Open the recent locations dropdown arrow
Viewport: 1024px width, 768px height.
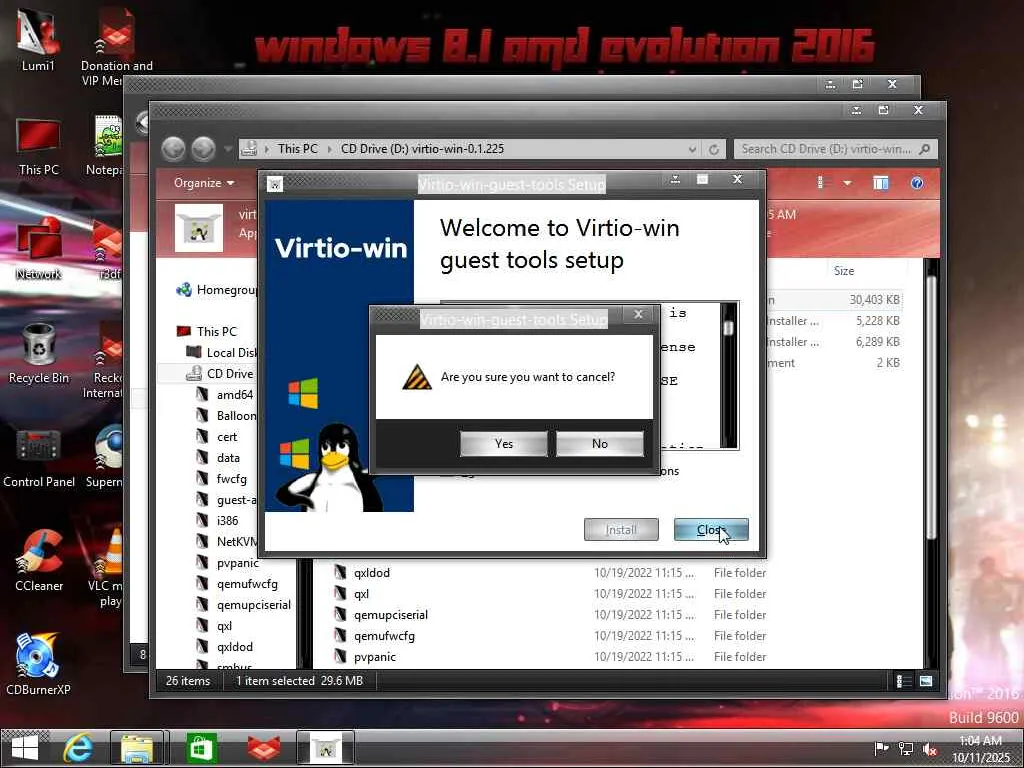point(228,149)
